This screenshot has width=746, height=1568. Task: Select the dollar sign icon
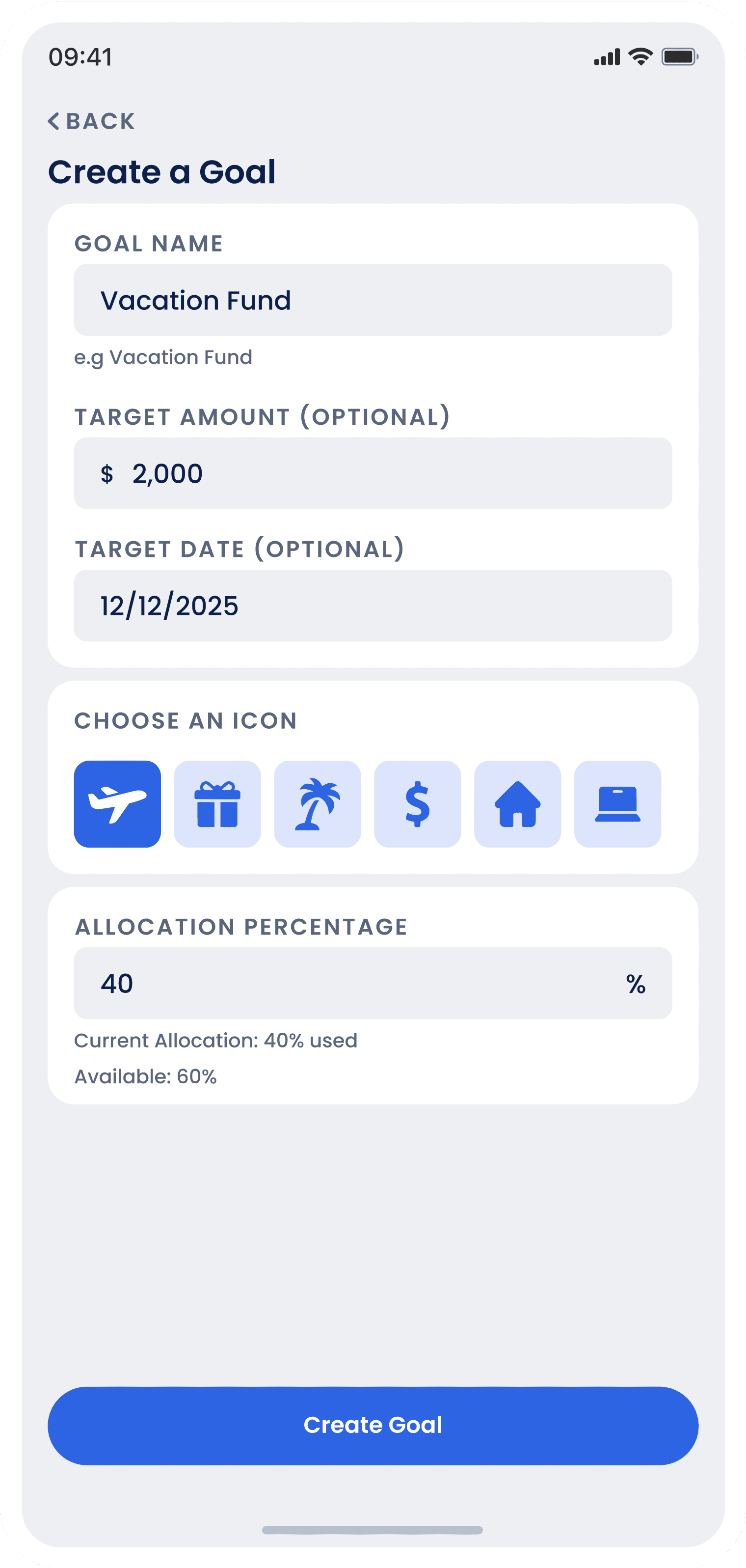(x=418, y=803)
